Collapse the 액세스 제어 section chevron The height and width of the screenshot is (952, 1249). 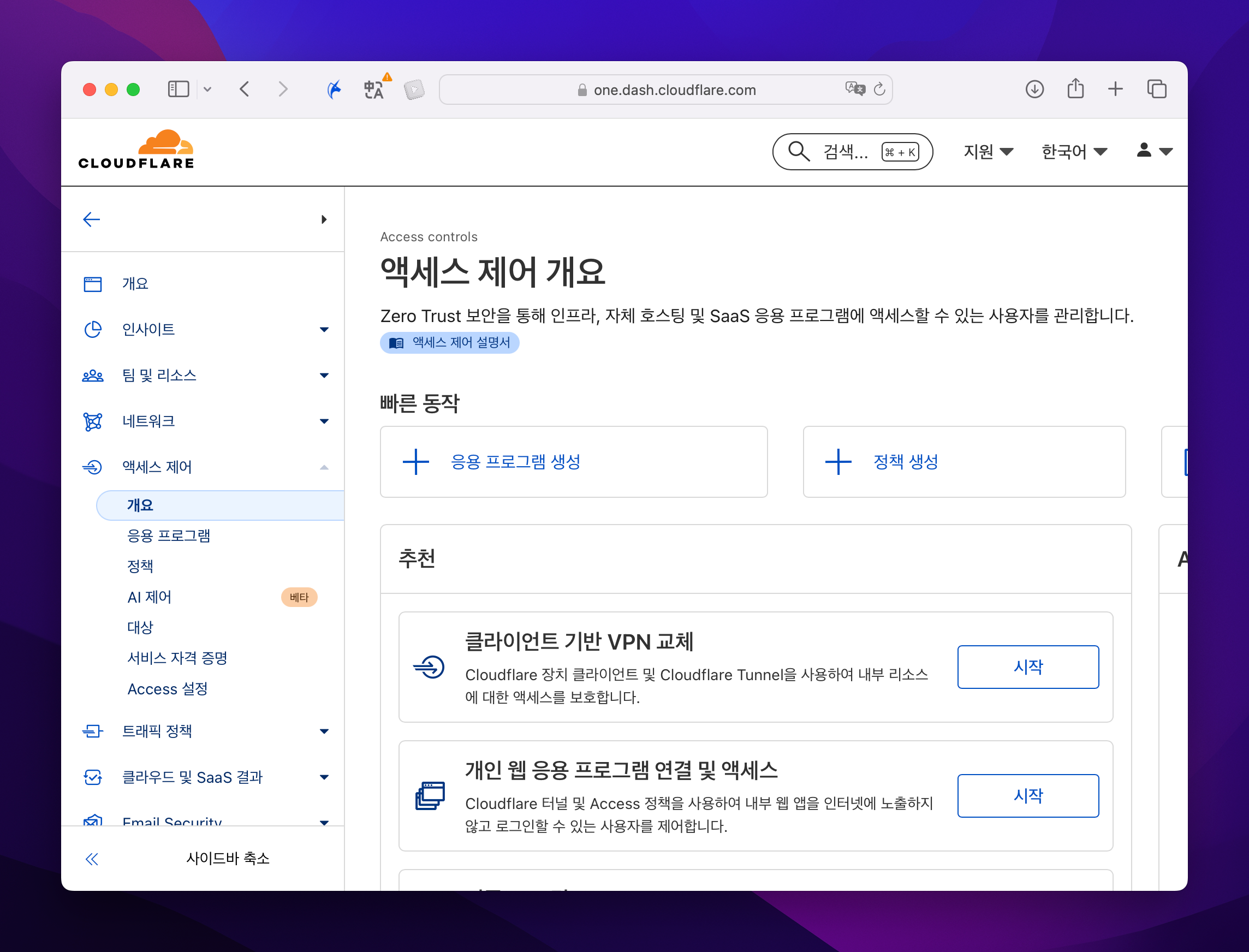324,467
